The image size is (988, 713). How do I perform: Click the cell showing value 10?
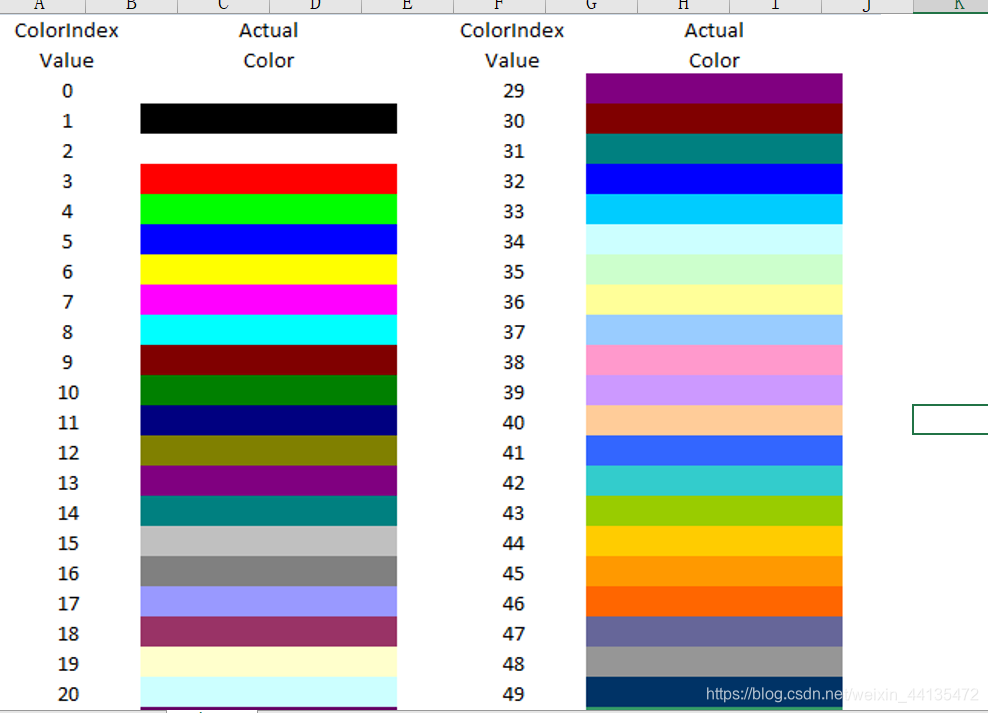pyautogui.click(x=68, y=392)
